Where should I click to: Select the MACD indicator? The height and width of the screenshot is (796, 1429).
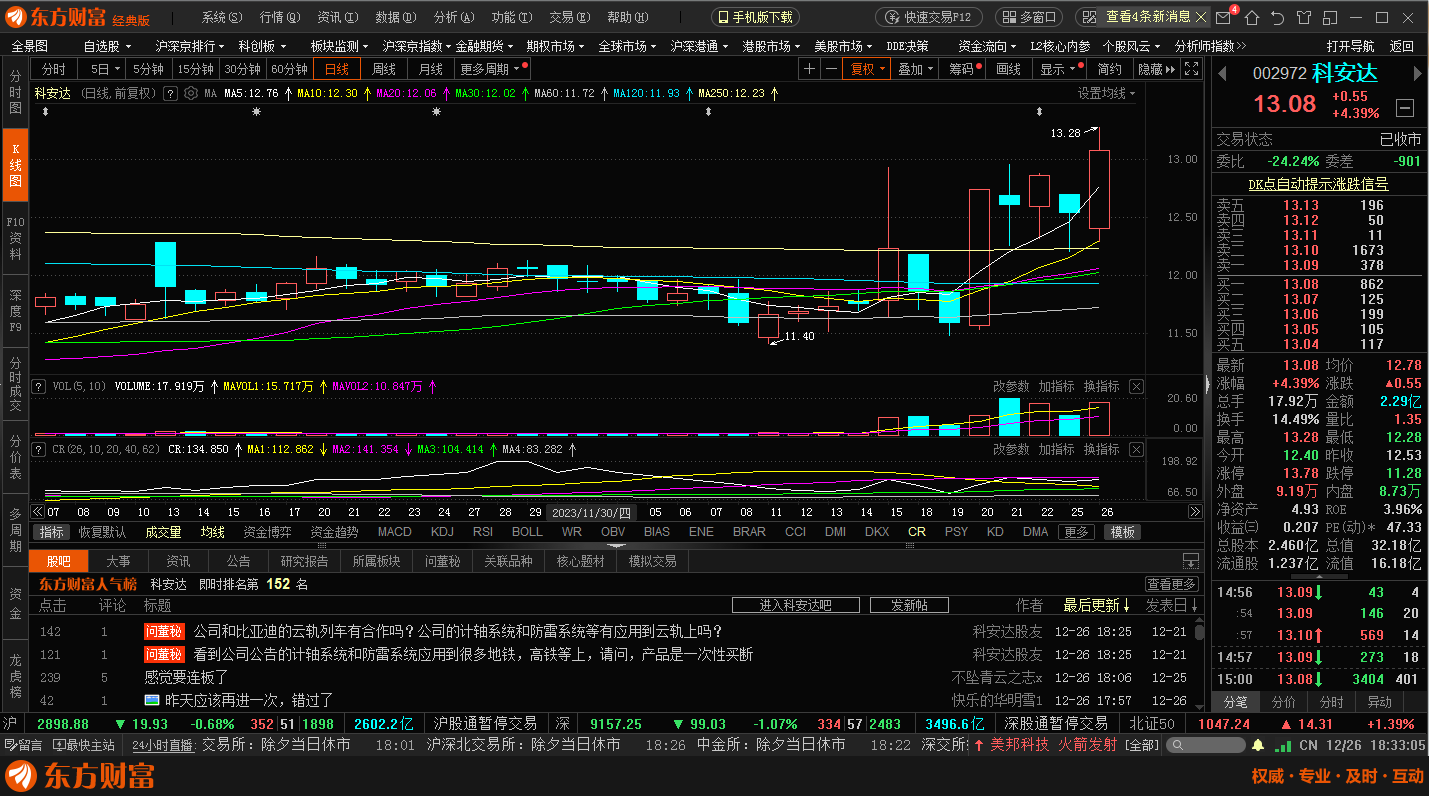tap(394, 532)
